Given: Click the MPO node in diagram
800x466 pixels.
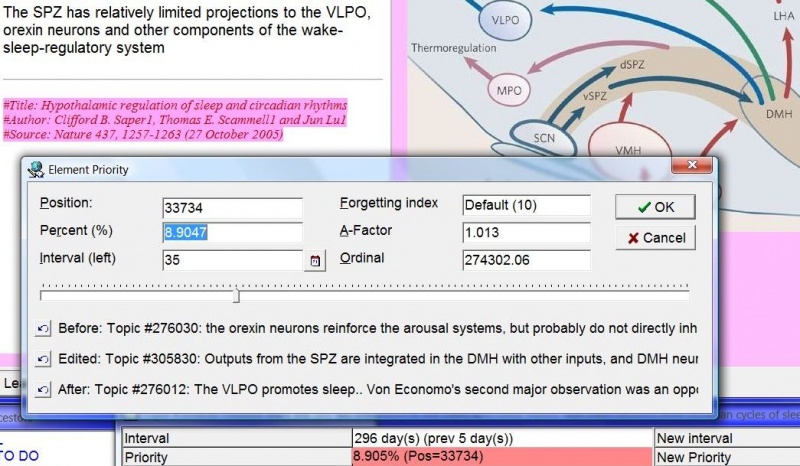Looking at the screenshot, I should (509, 90).
